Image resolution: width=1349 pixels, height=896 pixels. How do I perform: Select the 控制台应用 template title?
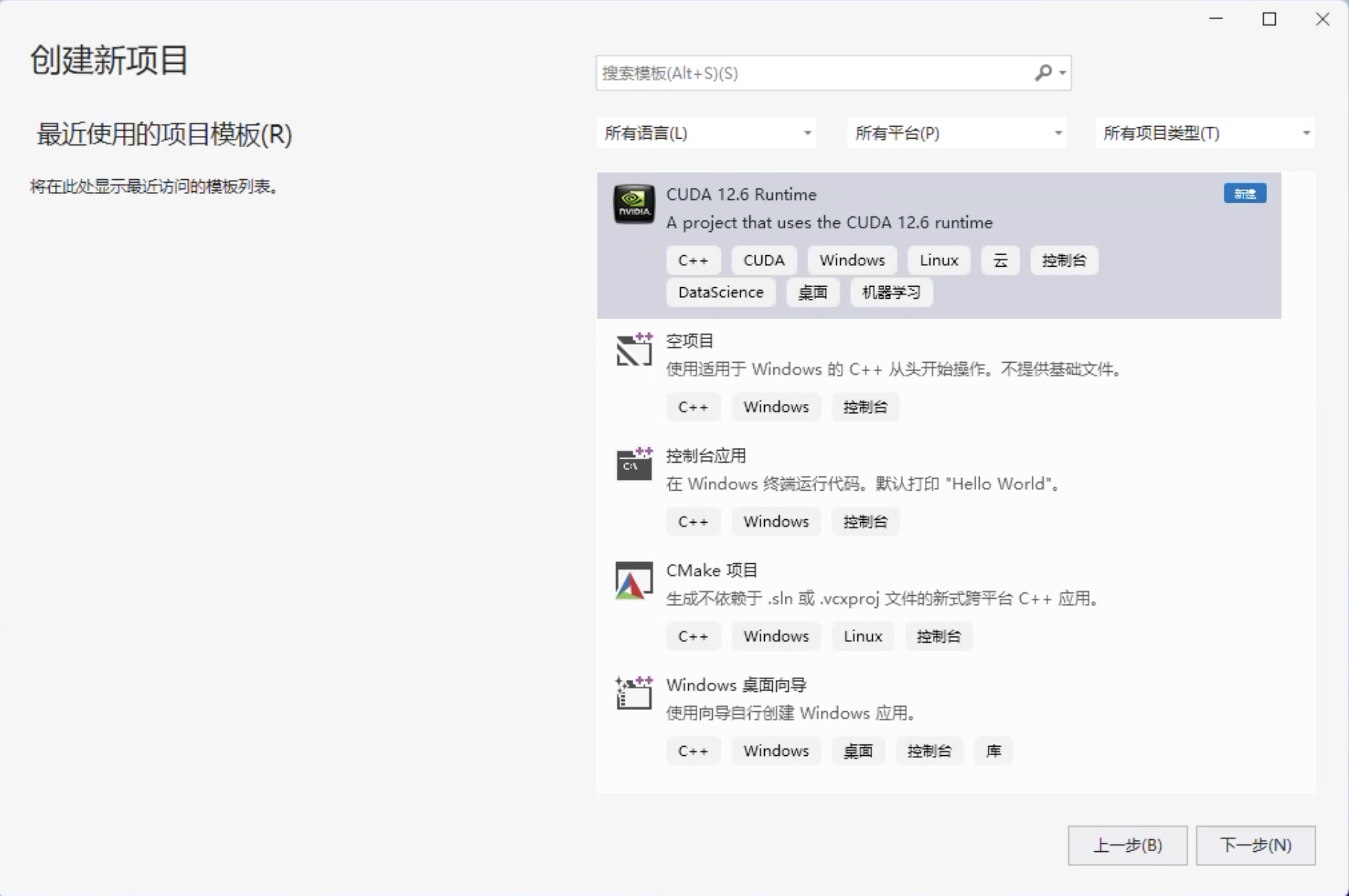(x=706, y=455)
